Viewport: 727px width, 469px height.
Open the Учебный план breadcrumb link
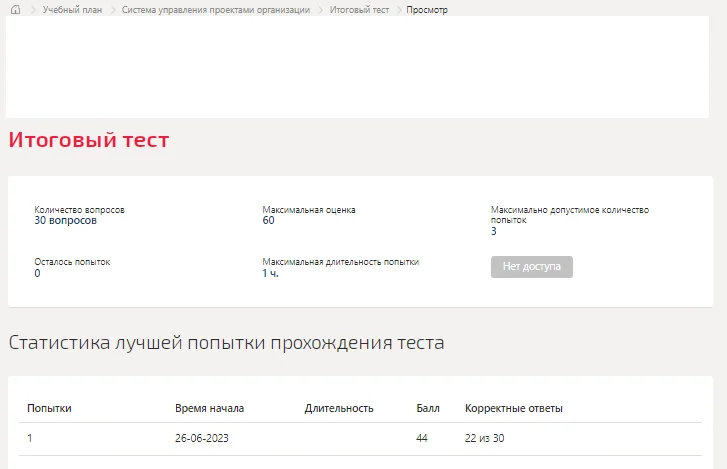[72, 10]
